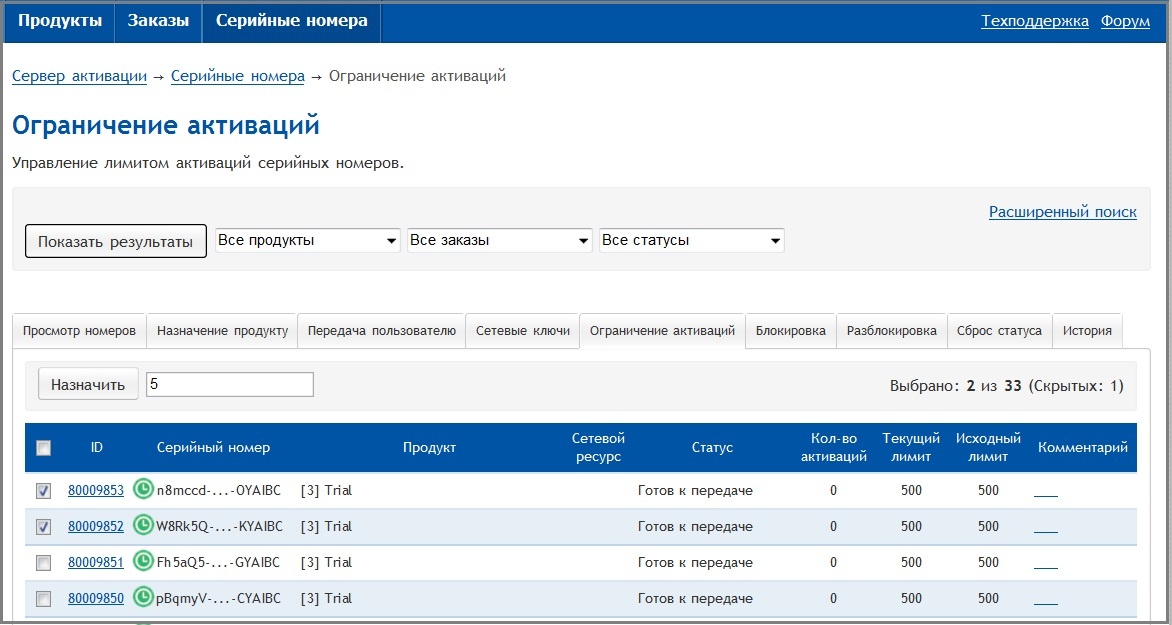The image size is (1172, 625).
Task: Click clock icon beside serial Fh5aQ5
Action: (143, 562)
